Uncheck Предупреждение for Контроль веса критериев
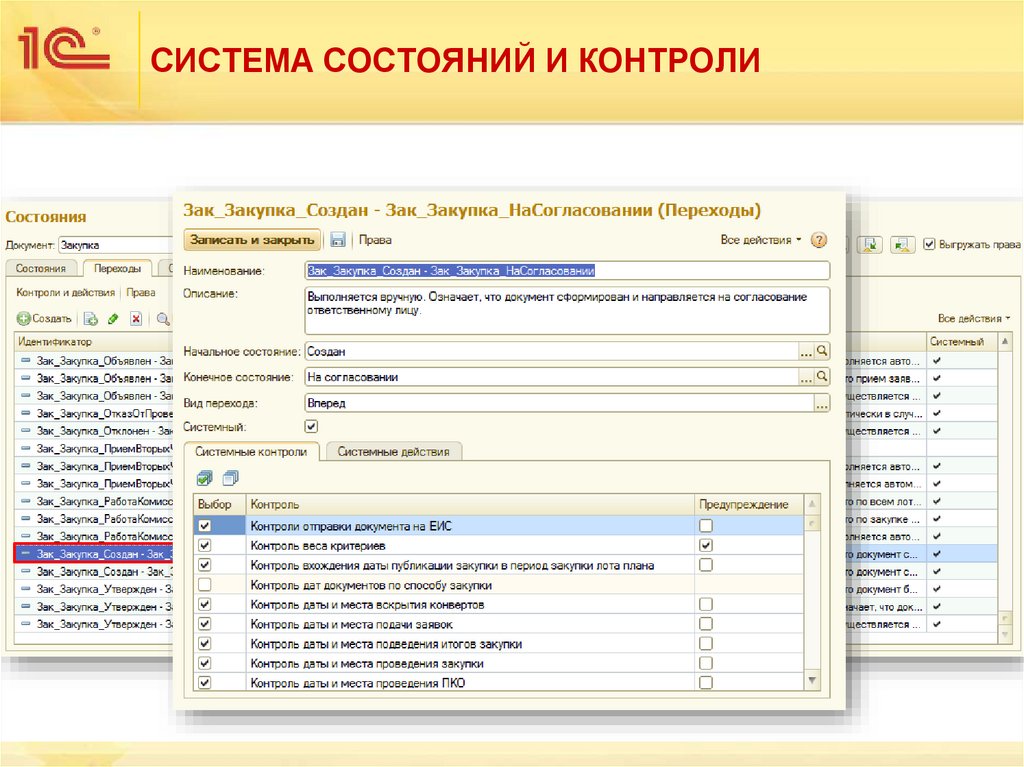This screenshot has height=767, width=1024. [x=706, y=543]
